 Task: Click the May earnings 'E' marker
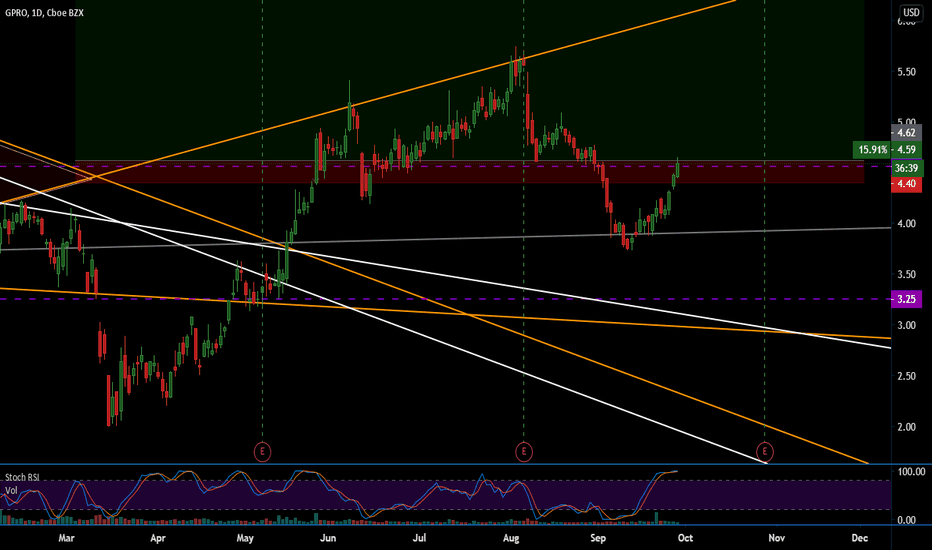pyautogui.click(x=262, y=452)
